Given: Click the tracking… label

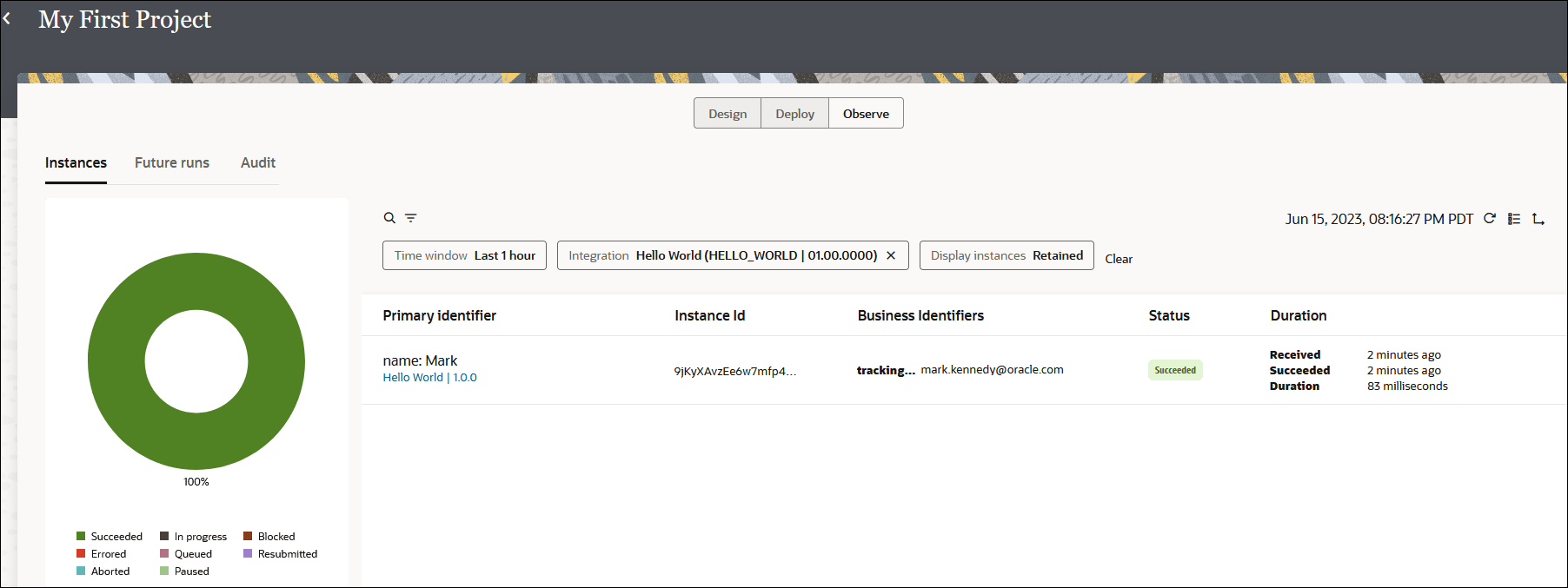Looking at the screenshot, I should 886,370.
